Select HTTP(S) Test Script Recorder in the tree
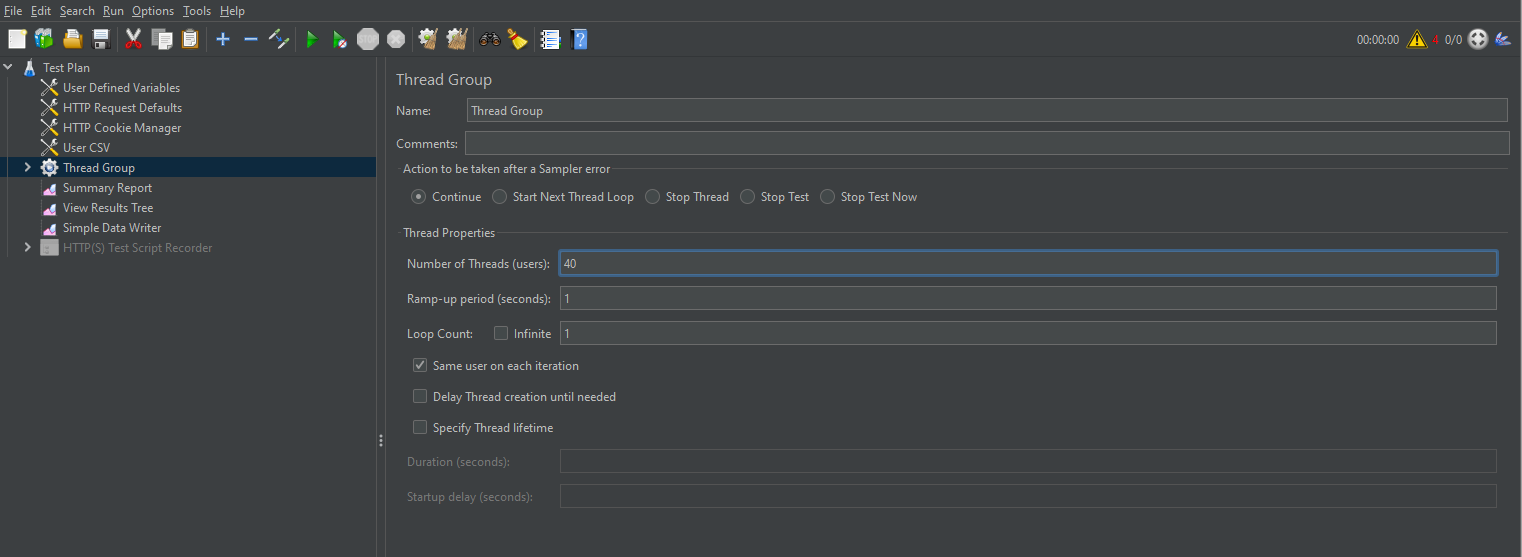This screenshot has height=557, width=1522. click(x=137, y=248)
